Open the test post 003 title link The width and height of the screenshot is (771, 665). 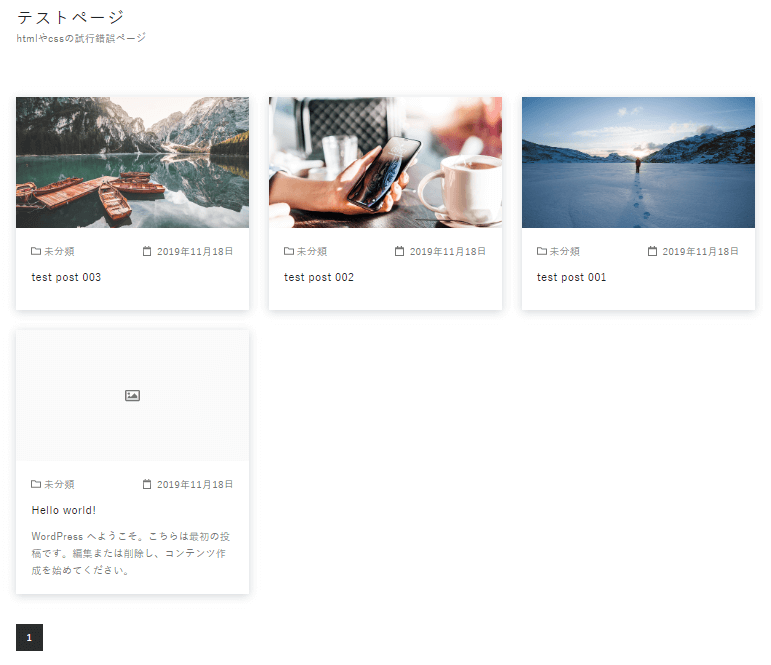[66, 277]
